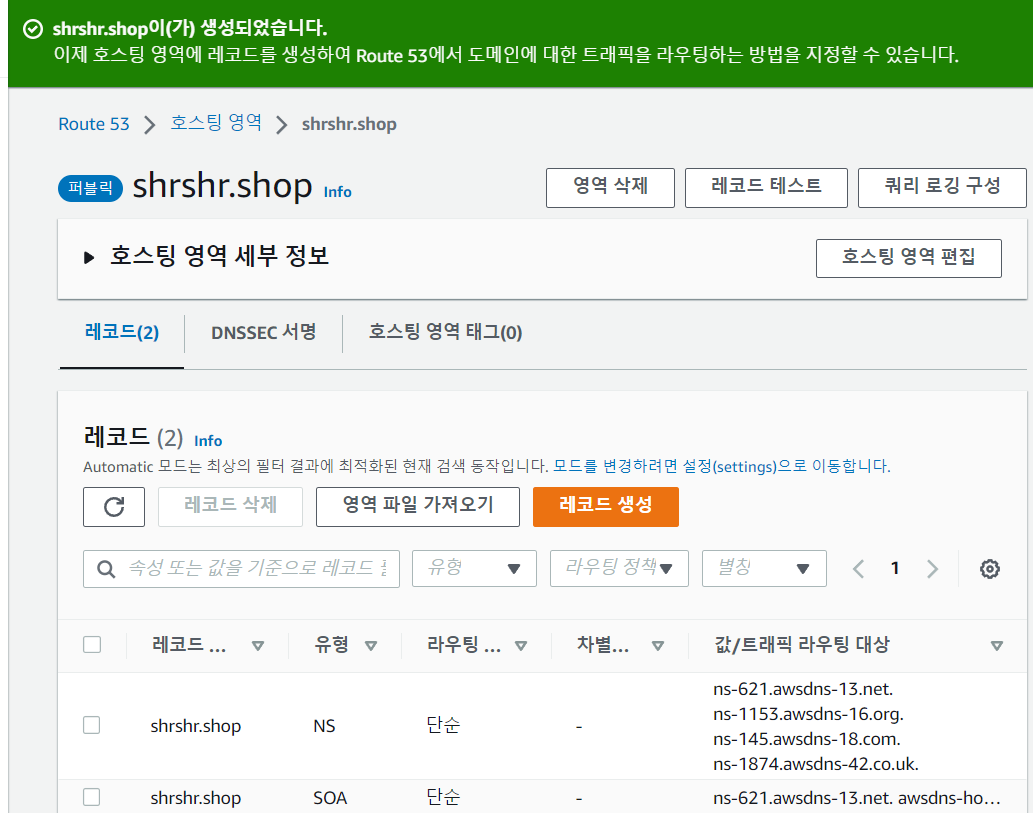Open the 유형 filter dropdown
Screen dimensions: 1033x813
tap(474, 569)
